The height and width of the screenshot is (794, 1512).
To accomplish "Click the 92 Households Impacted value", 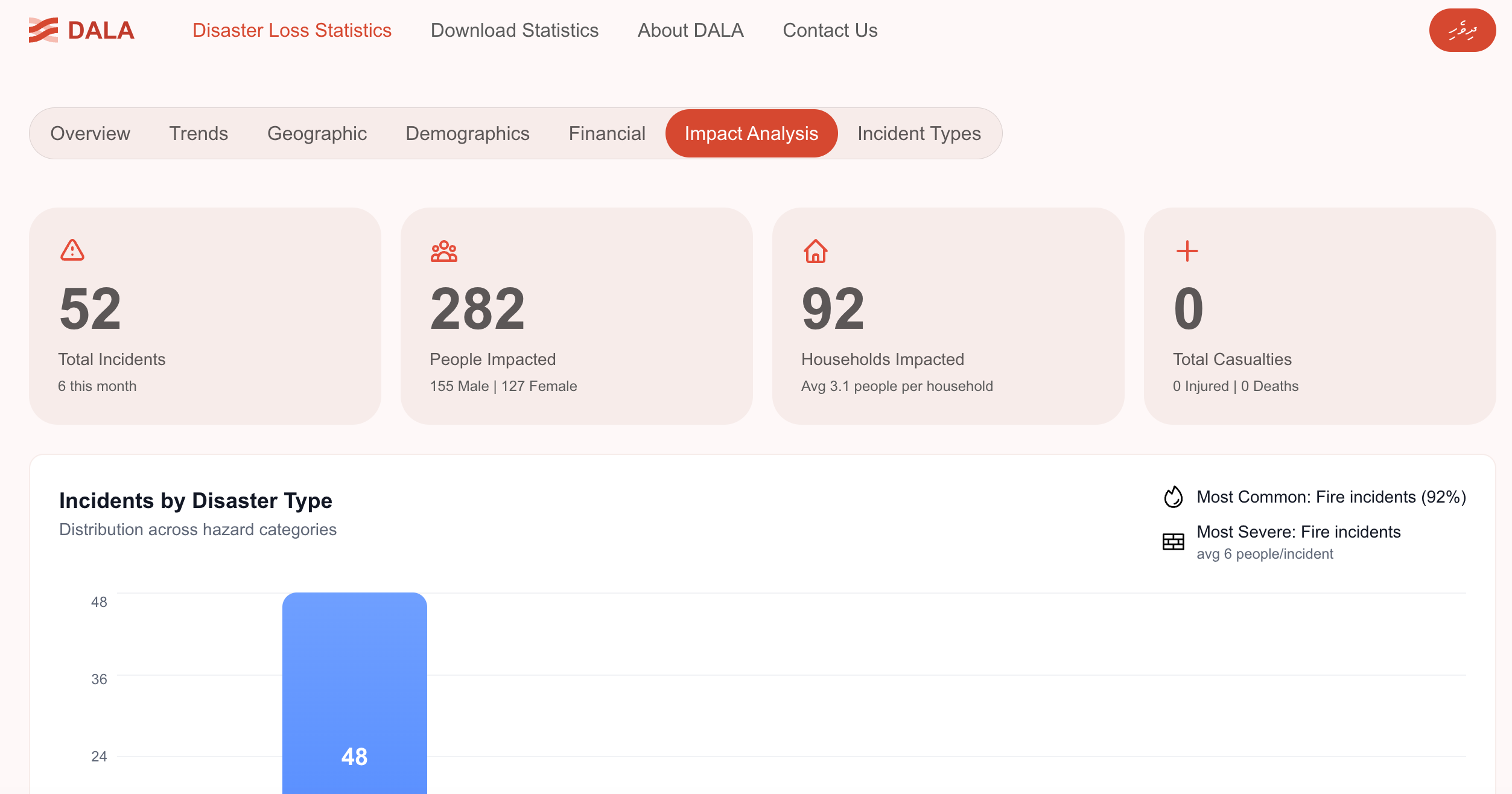I will pyautogui.click(x=833, y=309).
